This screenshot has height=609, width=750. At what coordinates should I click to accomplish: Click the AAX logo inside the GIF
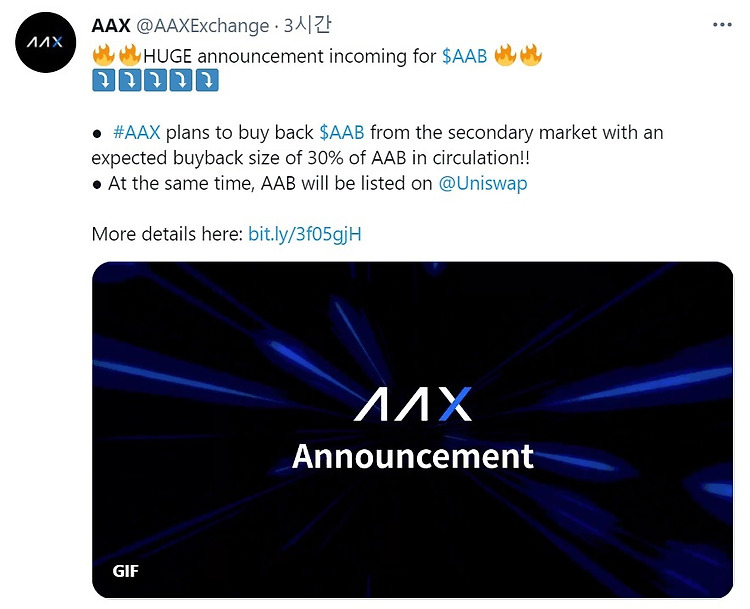pyautogui.click(x=412, y=404)
